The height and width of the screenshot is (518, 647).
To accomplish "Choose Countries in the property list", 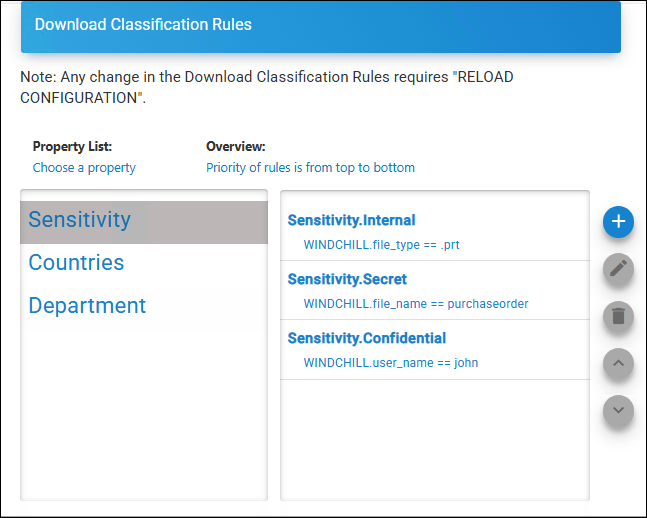I will point(144,263).
